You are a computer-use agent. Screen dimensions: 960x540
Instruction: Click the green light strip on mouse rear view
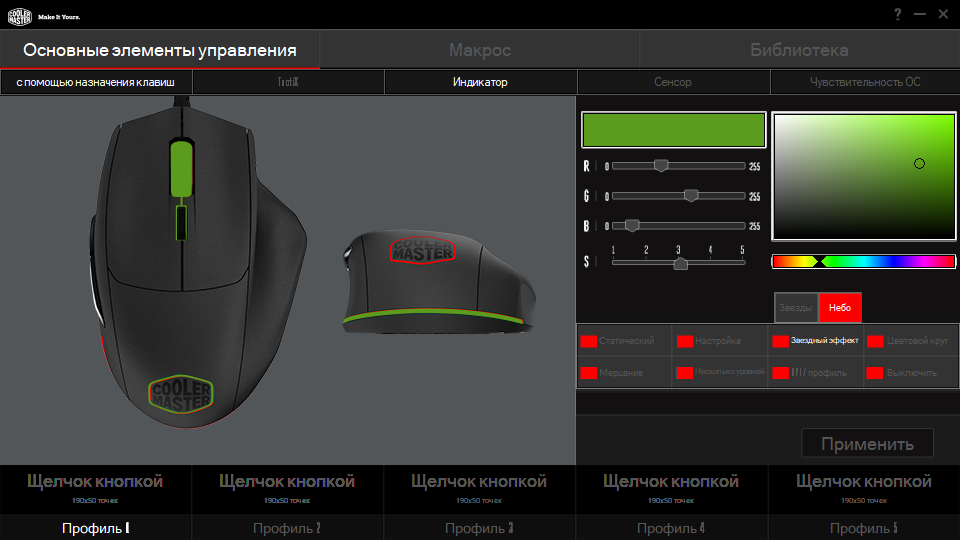[432, 313]
